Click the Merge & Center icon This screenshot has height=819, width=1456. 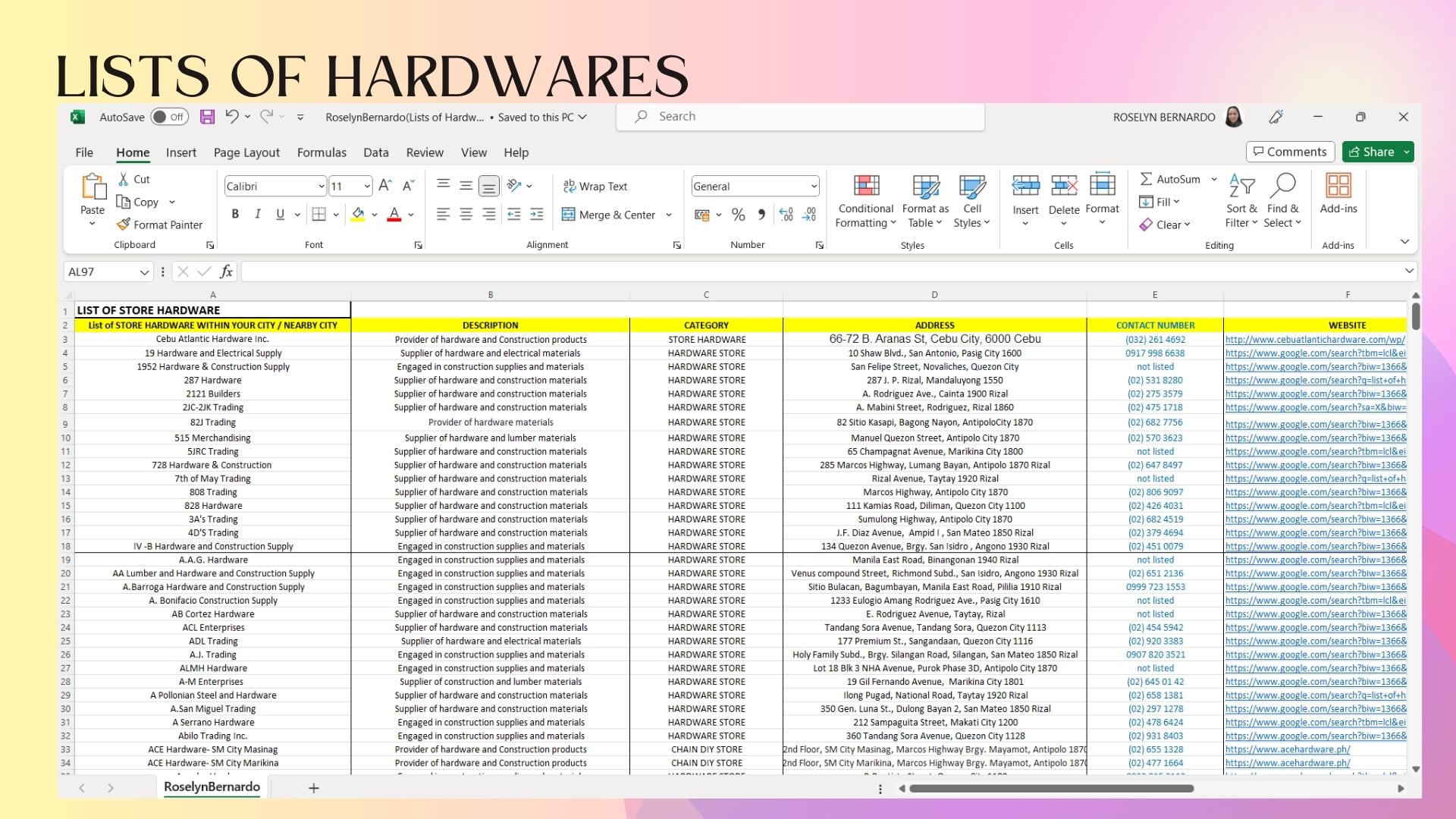coord(569,215)
